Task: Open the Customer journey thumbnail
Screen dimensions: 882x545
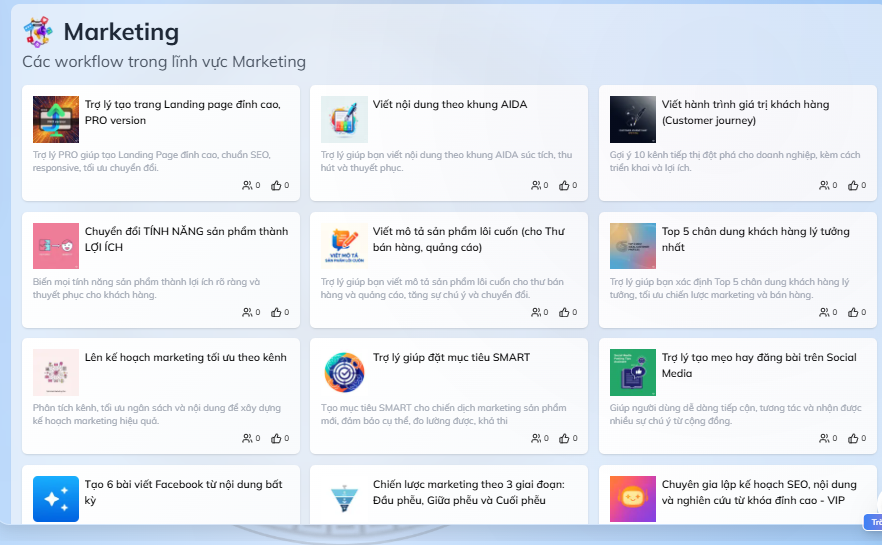Action: point(632,119)
